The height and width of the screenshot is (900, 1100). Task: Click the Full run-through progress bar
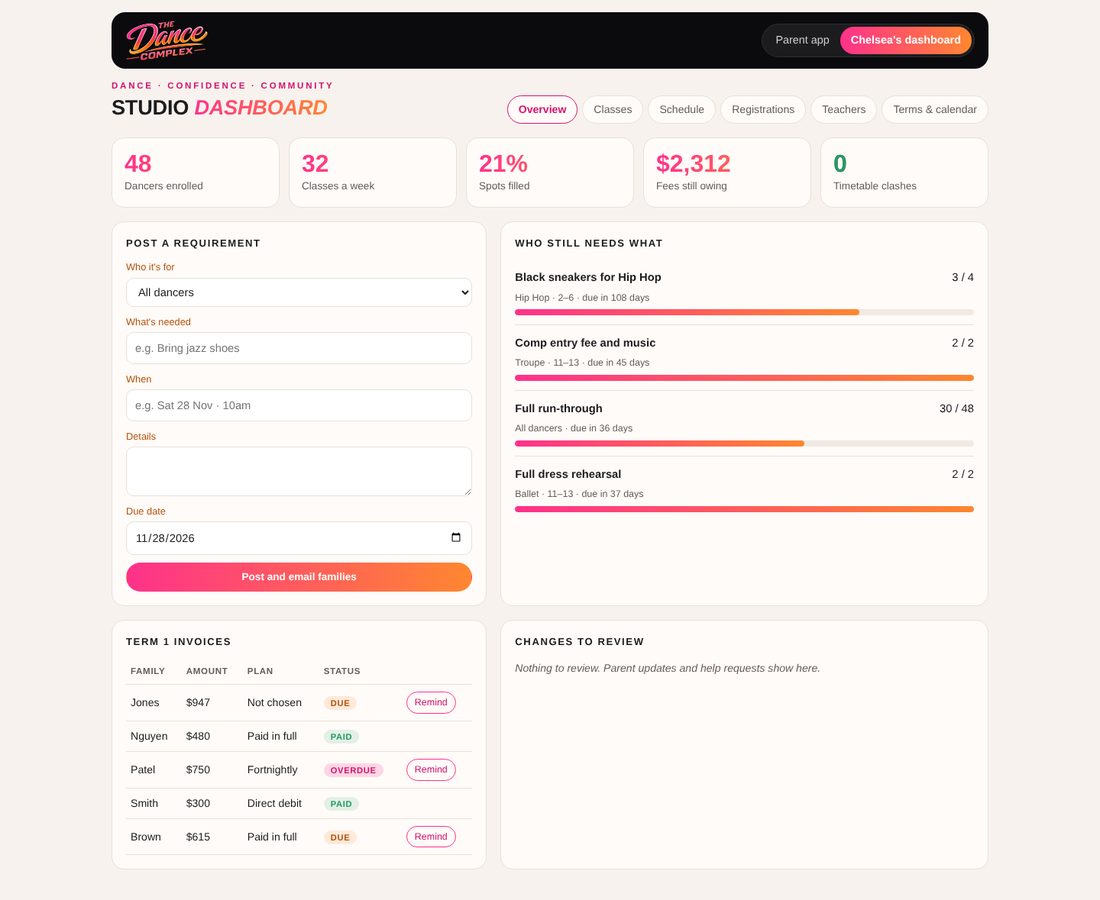point(744,443)
